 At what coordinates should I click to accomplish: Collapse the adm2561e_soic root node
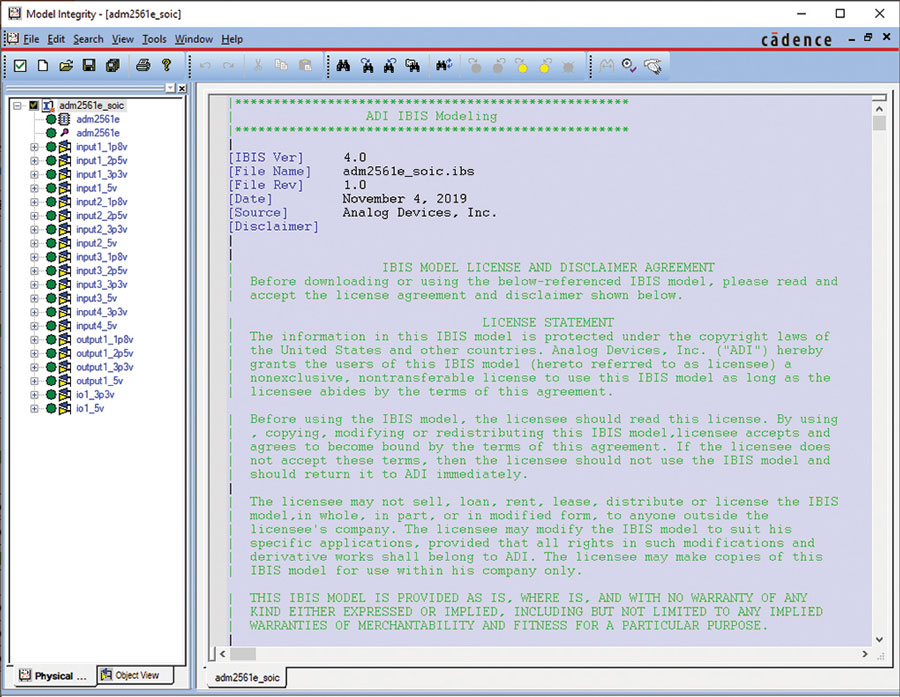click(x=18, y=105)
